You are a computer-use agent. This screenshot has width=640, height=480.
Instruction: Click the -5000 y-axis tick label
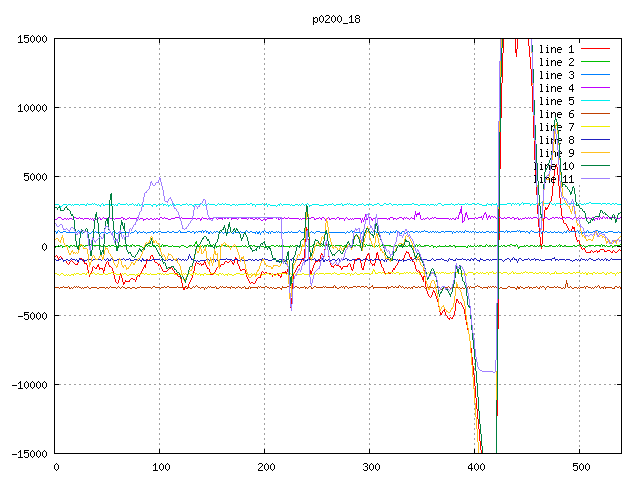(31, 316)
